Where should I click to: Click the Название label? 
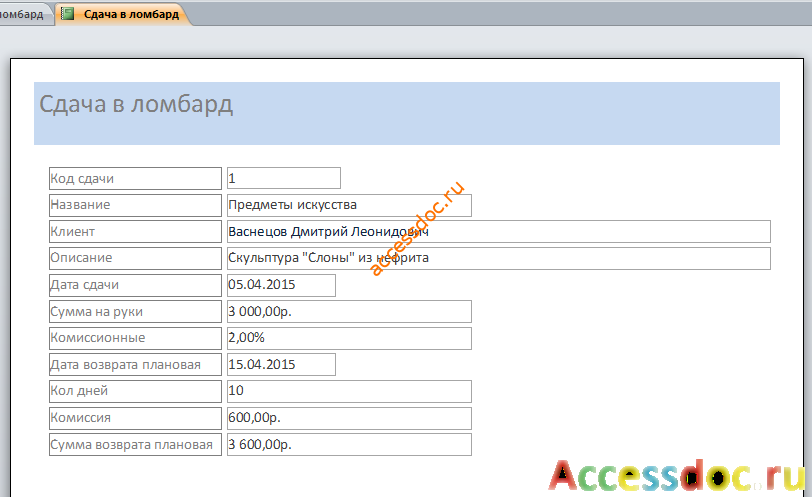pyautogui.click(x=135, y=205)
